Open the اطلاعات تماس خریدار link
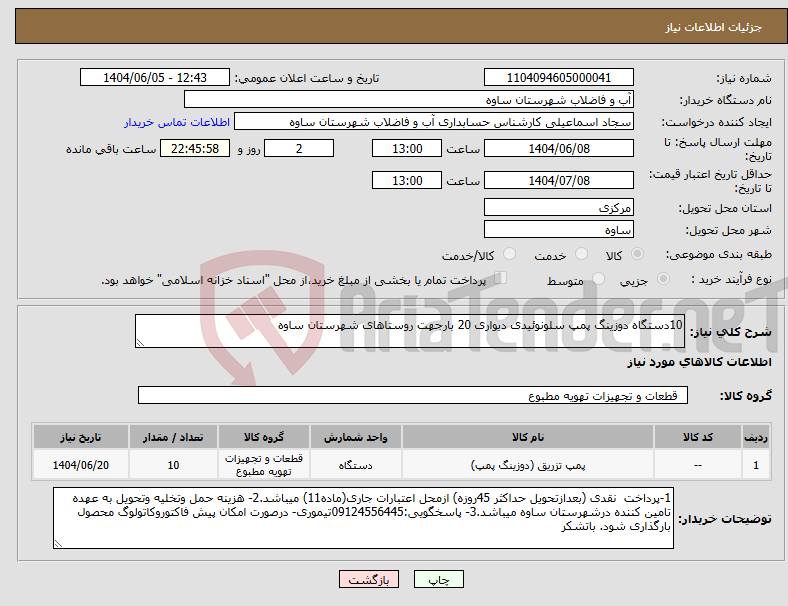The height and width of the screenshot is (606, 788). 177,122
